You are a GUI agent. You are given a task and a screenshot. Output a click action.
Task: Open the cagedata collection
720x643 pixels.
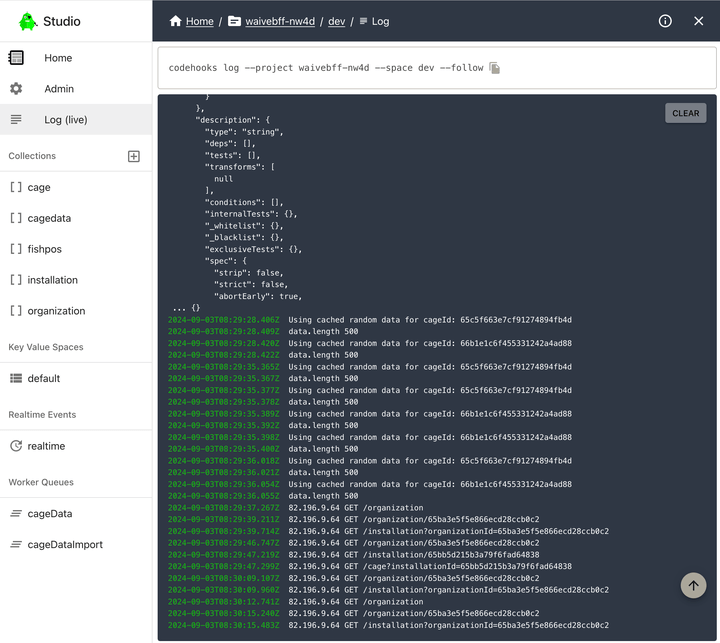[x=76, y=218]
